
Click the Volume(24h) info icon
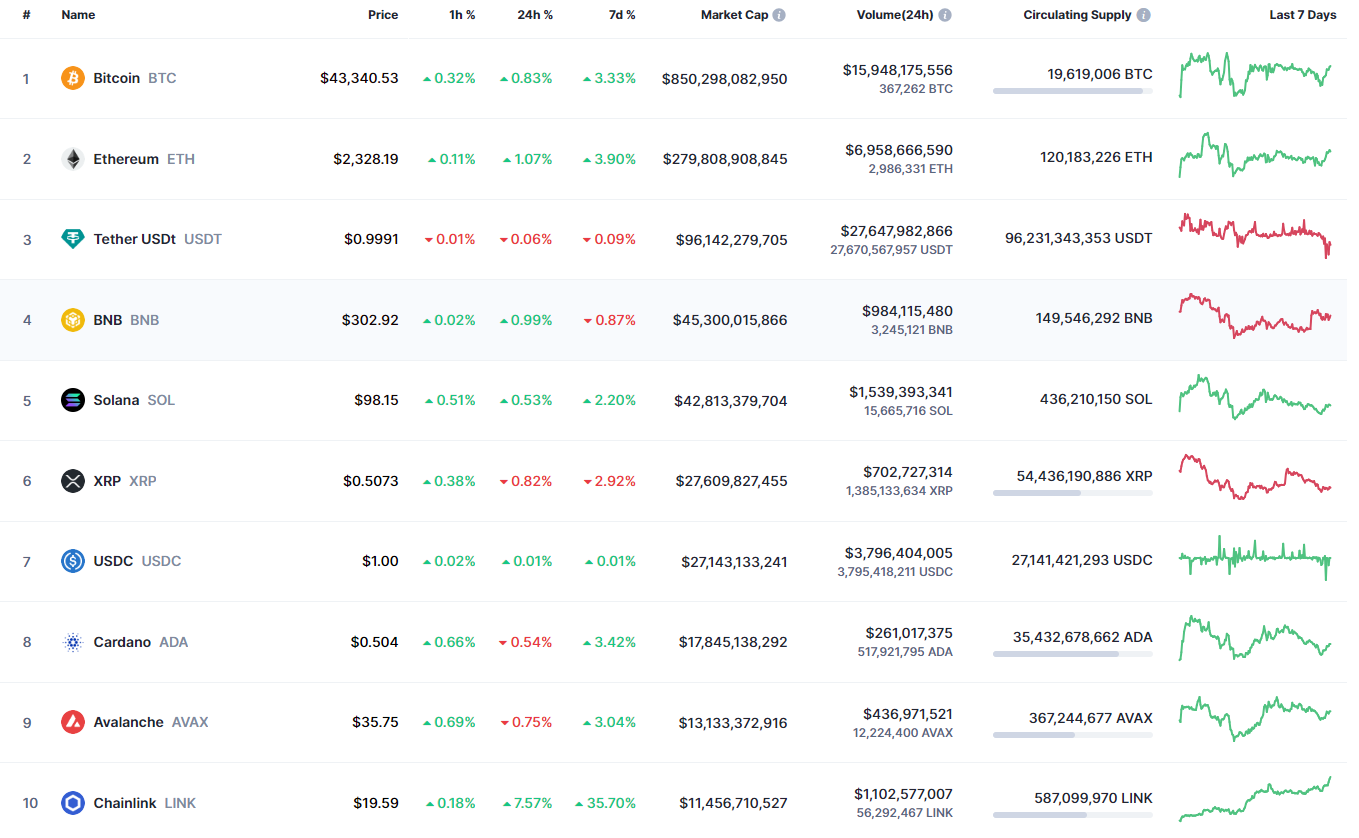pyautogui.click(x=945, y=15)
